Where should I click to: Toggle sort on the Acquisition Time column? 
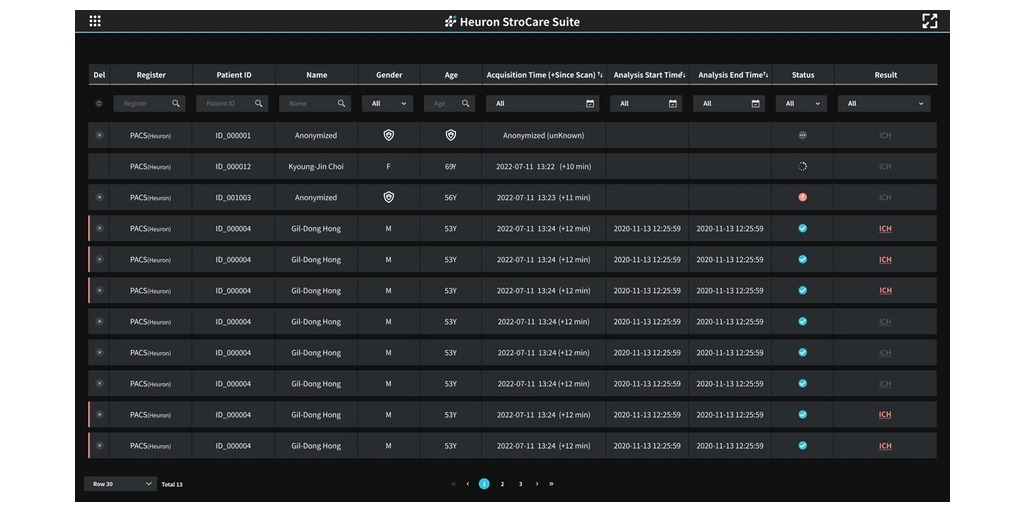coord(600,75)
